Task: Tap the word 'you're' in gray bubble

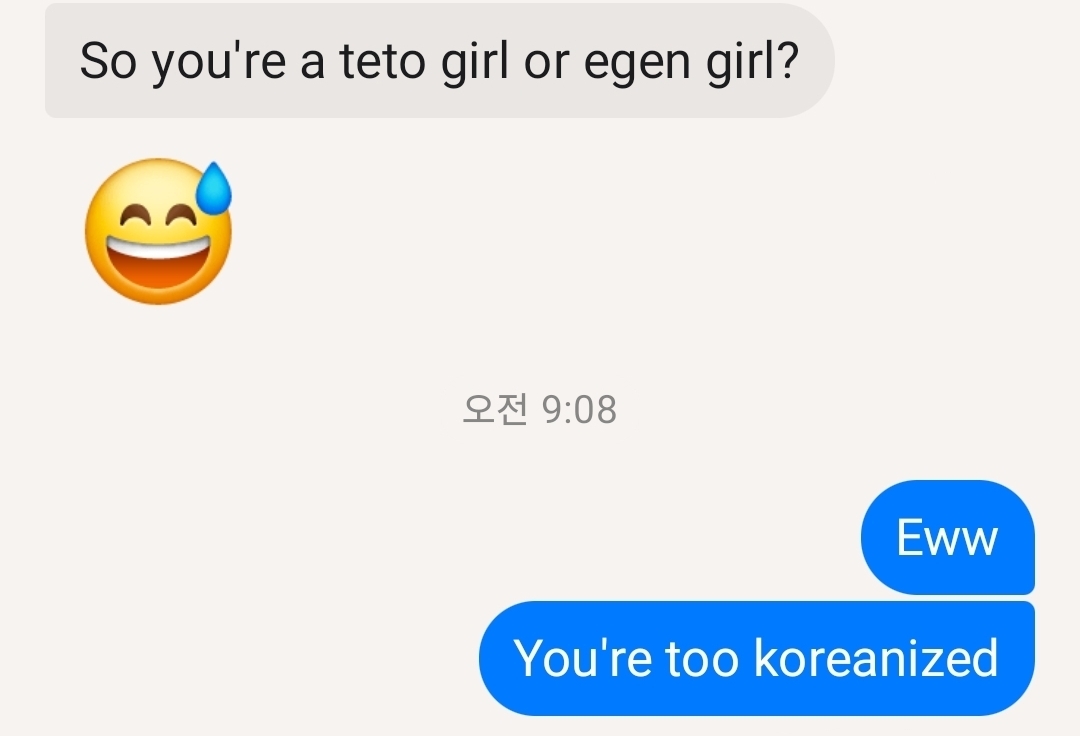Action: coord(218,63)
